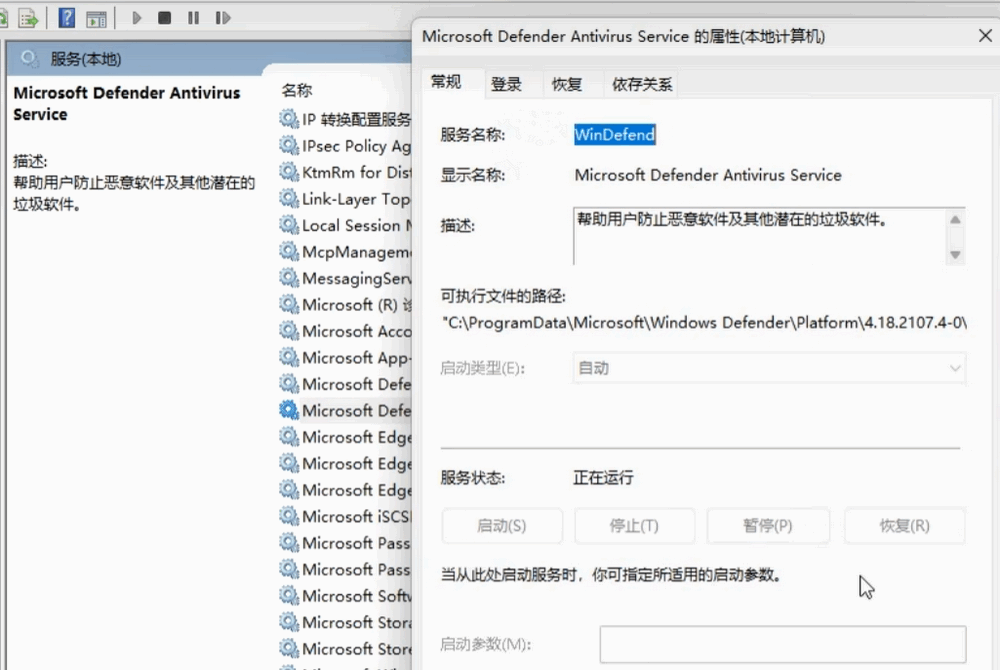The height and width of the screenshot is (670, 1000).
Task: Click gear icon beside Microsoft Softw
Action: [289, 595]
